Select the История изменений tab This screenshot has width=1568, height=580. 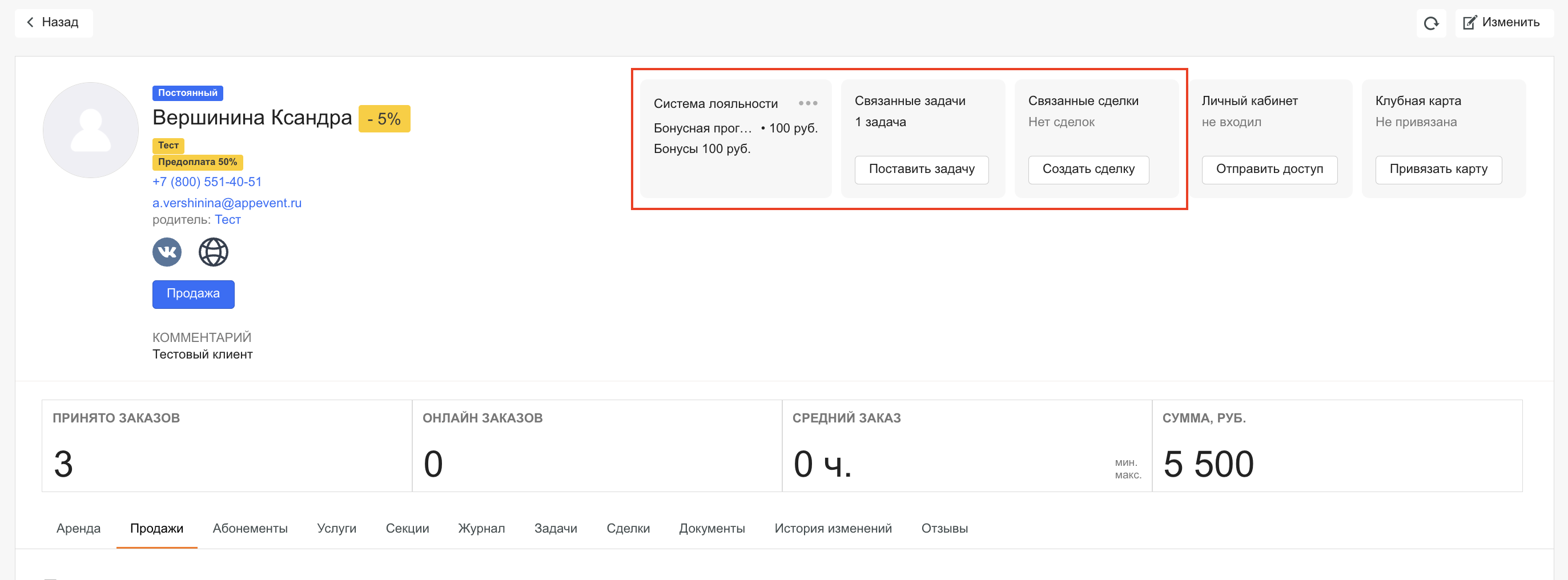click(833, 528)
